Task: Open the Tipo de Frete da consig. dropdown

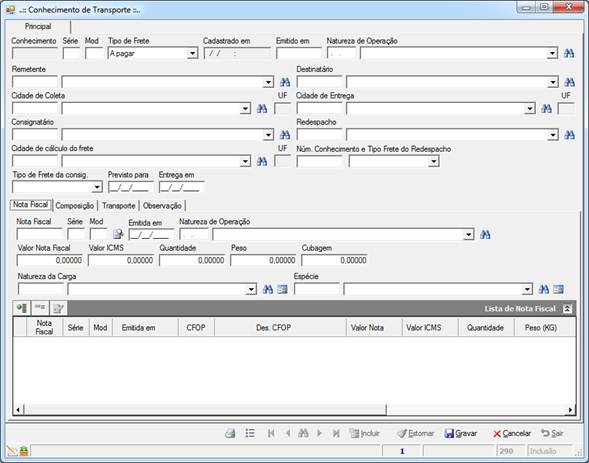Action: pyautogui.click(x=97, y=187)
